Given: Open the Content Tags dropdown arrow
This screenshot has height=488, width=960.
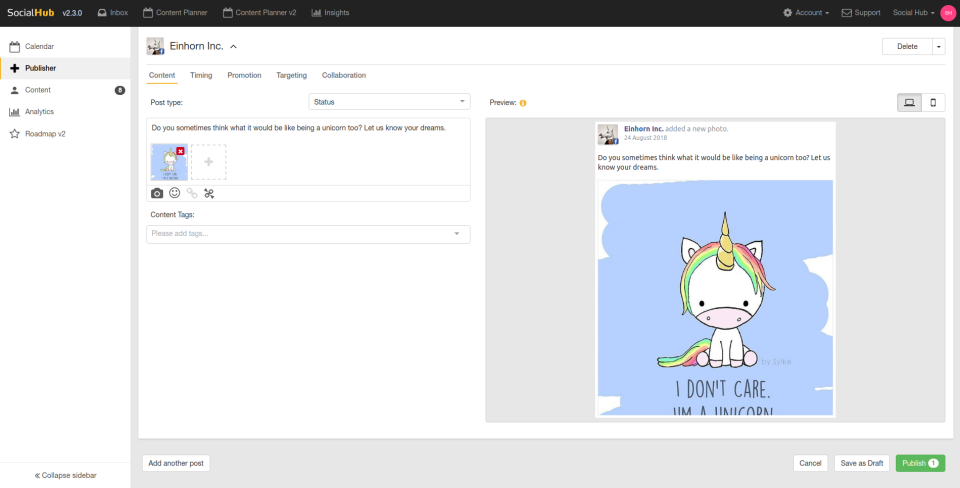Looking at the screenshot, I should click(457, 234).
